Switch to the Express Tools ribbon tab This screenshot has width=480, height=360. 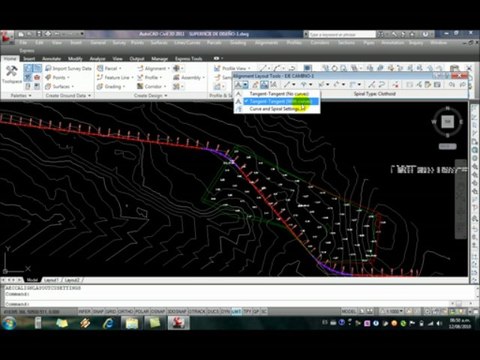(188, 59)
